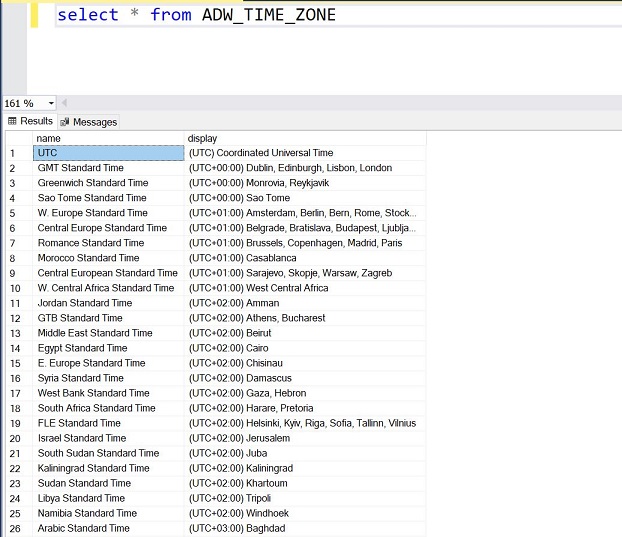622x537 pixels.
Task: Select the 'Central Europe Standard Time' cell
Action: (x=109, y=228)
